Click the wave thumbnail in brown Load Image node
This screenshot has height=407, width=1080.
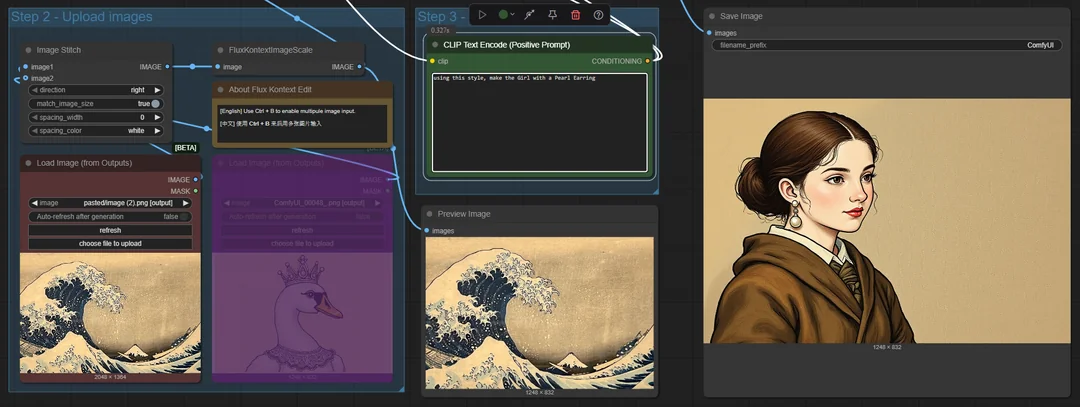pos(110,313)
